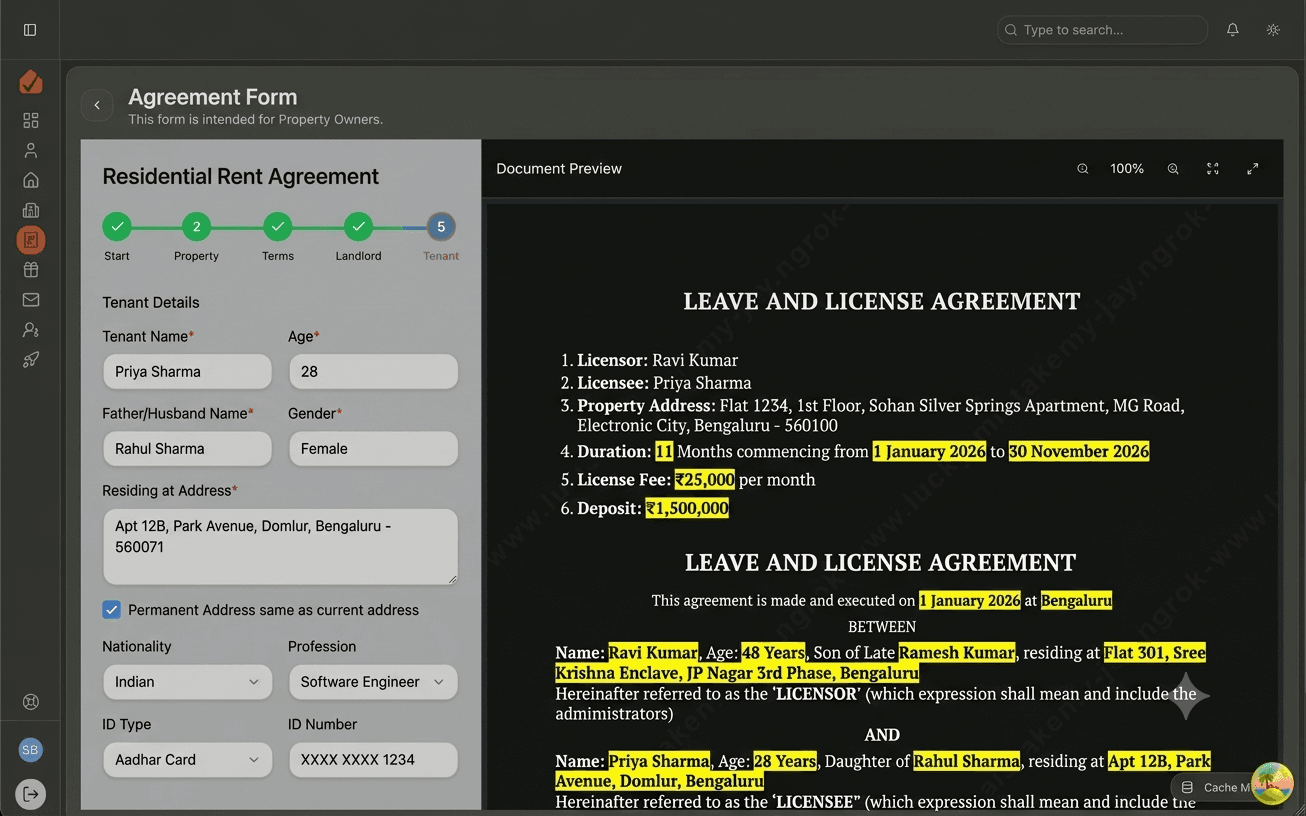Click the Residential Rent Agreement title
The image size is (1306, 816).
(x=241, y=177)
